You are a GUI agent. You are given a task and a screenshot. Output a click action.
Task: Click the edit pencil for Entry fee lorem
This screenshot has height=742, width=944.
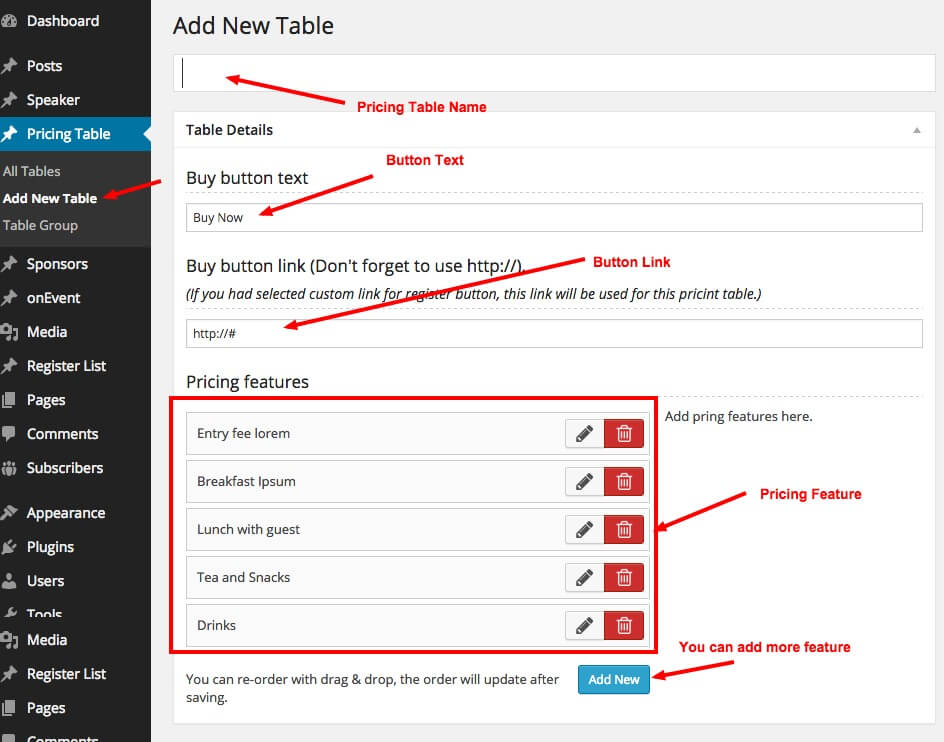(585, 433)
